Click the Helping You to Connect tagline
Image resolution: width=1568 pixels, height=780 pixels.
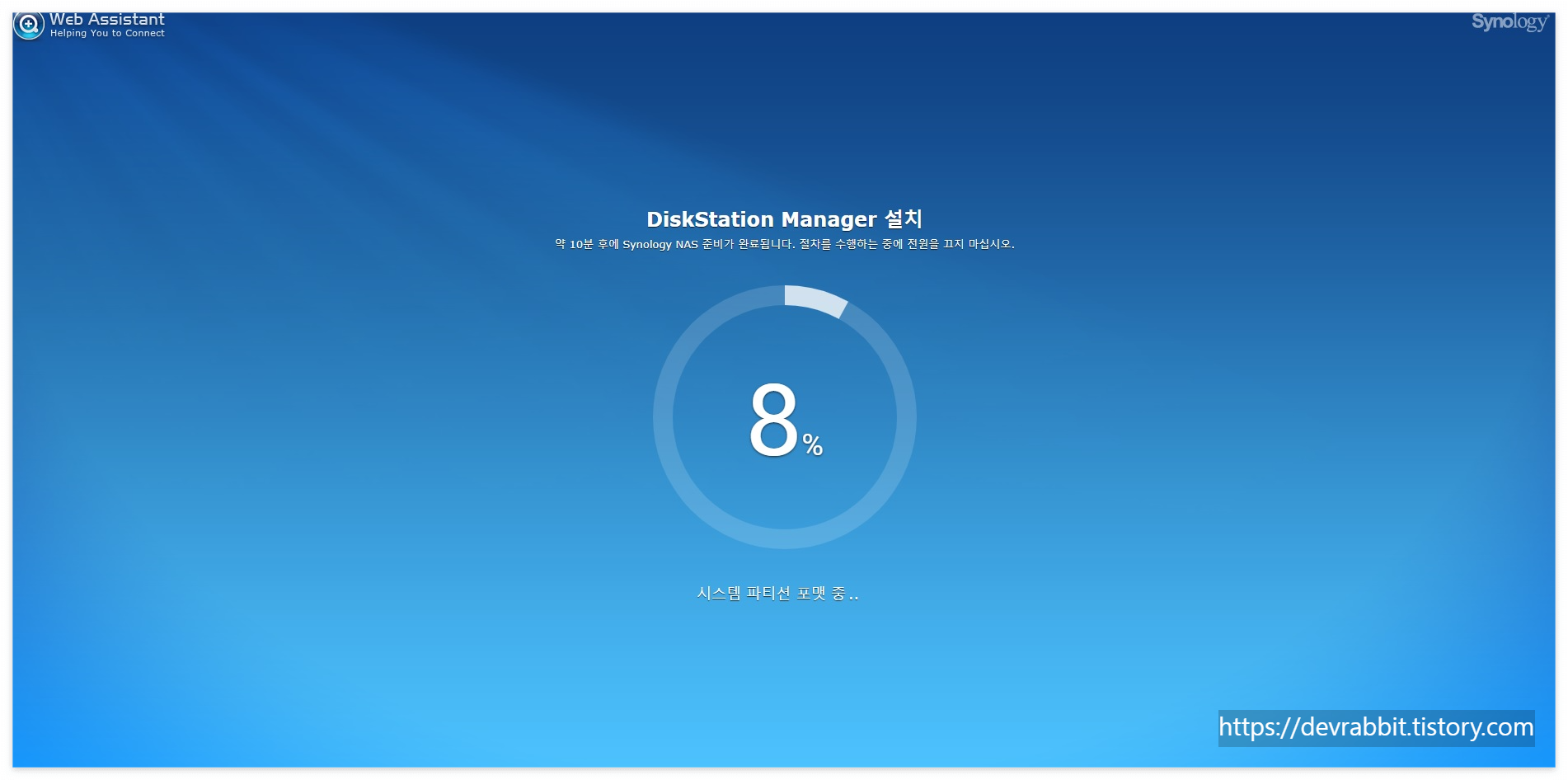[x=108, y=33]
